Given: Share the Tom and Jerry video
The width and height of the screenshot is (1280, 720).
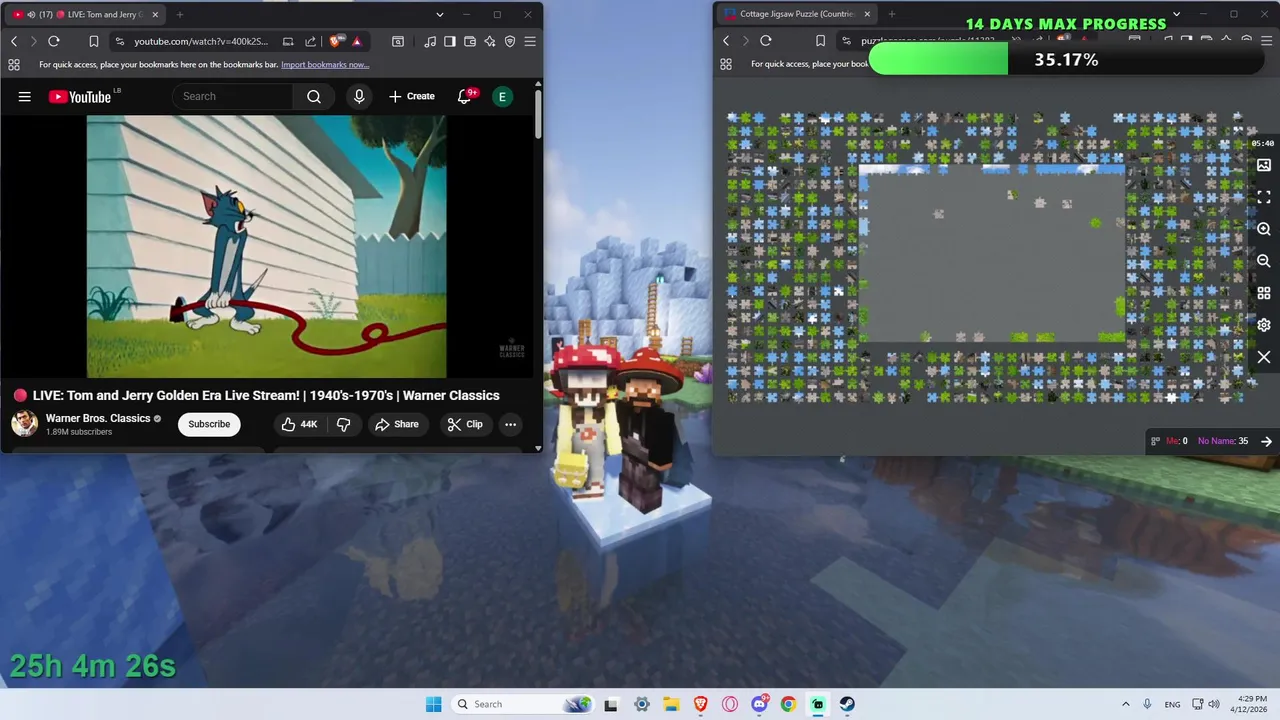Looking at the screenshot, I should point(396,424).
